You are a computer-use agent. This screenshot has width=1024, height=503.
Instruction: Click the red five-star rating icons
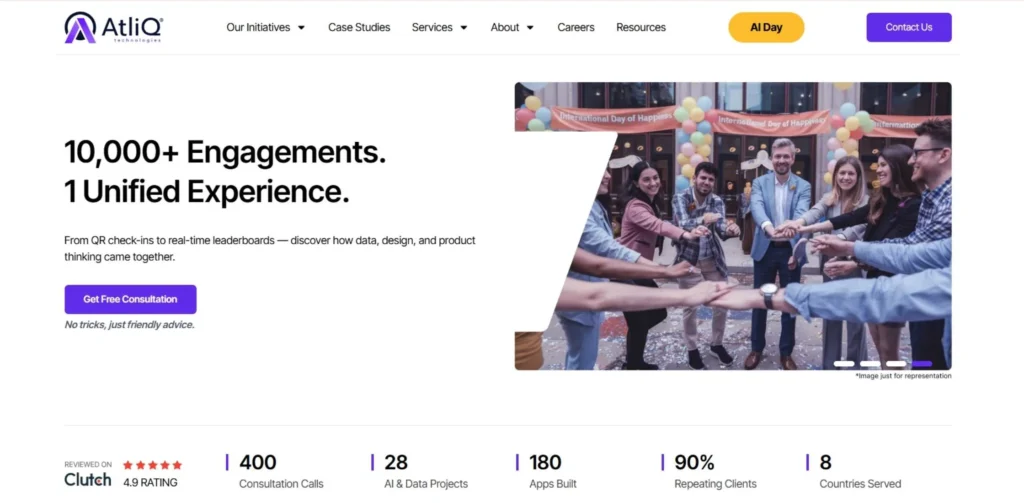click(152, 465)
